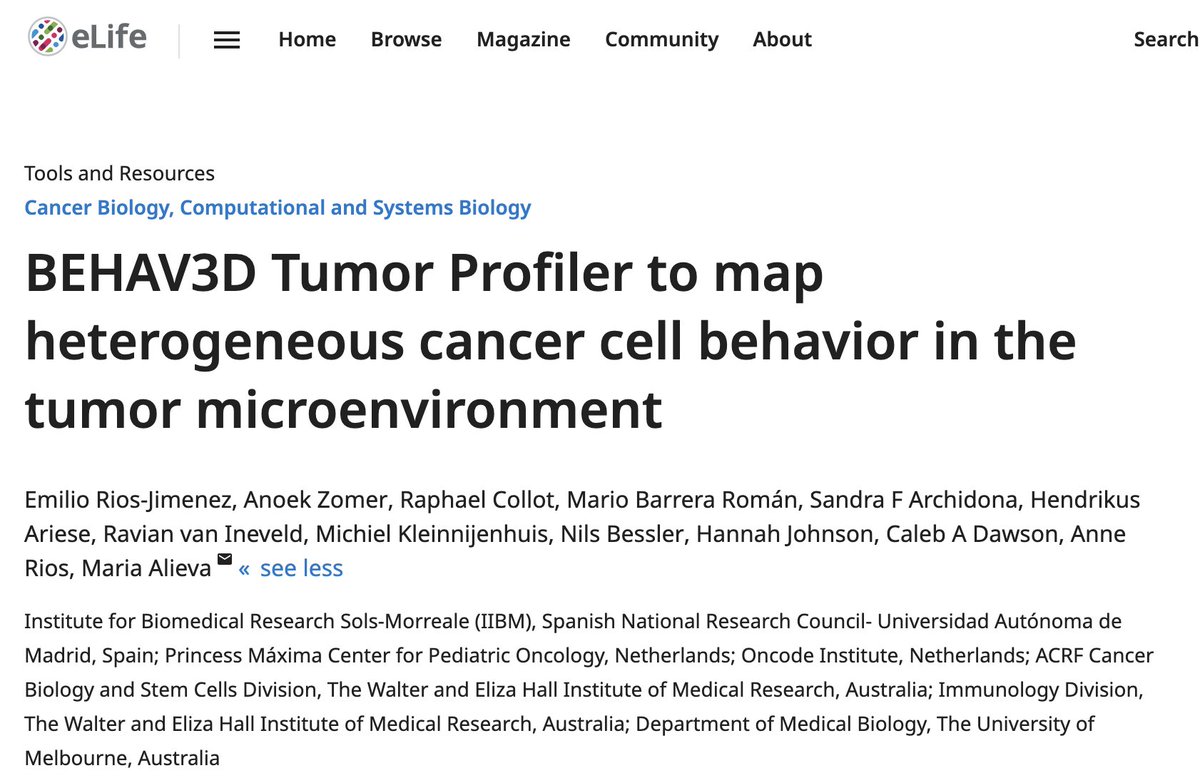Open the hamburger navigation menu
This screenshot has height=783, width=1200.
(x=227, y=39)
